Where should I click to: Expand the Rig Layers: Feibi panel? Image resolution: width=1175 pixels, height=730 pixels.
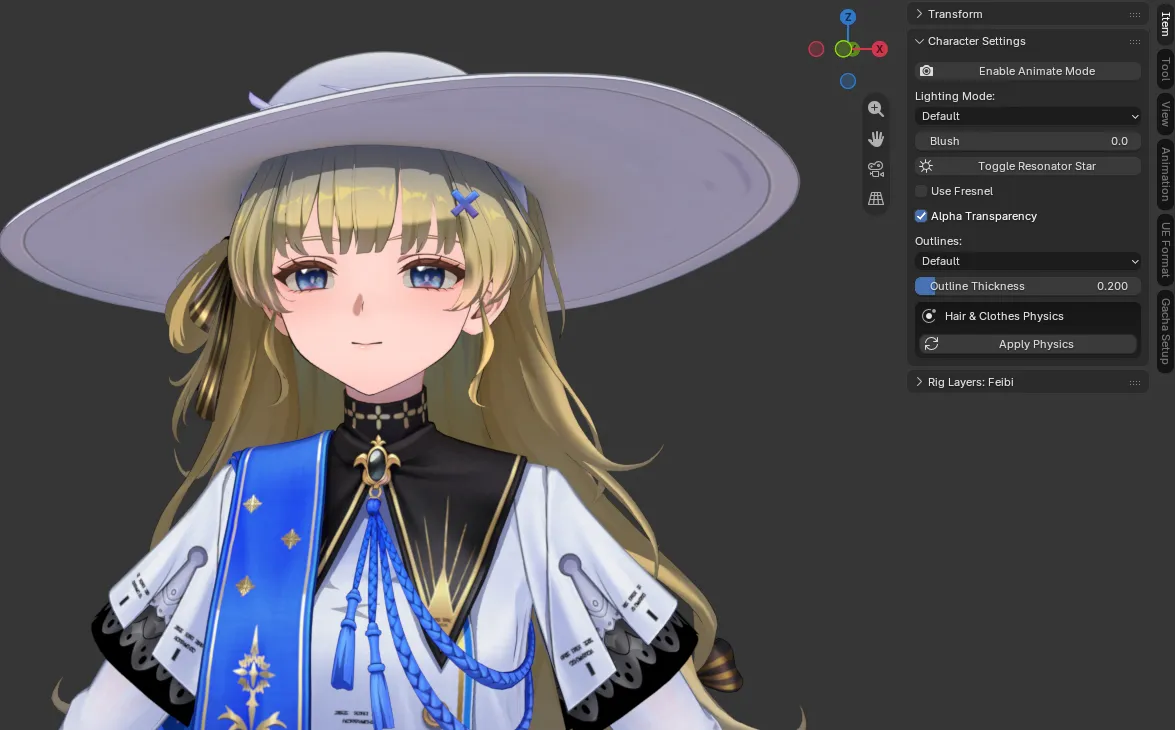click(x=919, y=382)
